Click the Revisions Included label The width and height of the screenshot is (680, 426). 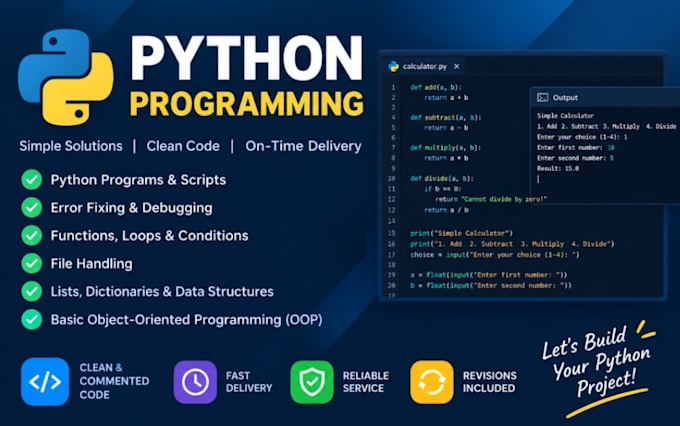click(490, 382)
